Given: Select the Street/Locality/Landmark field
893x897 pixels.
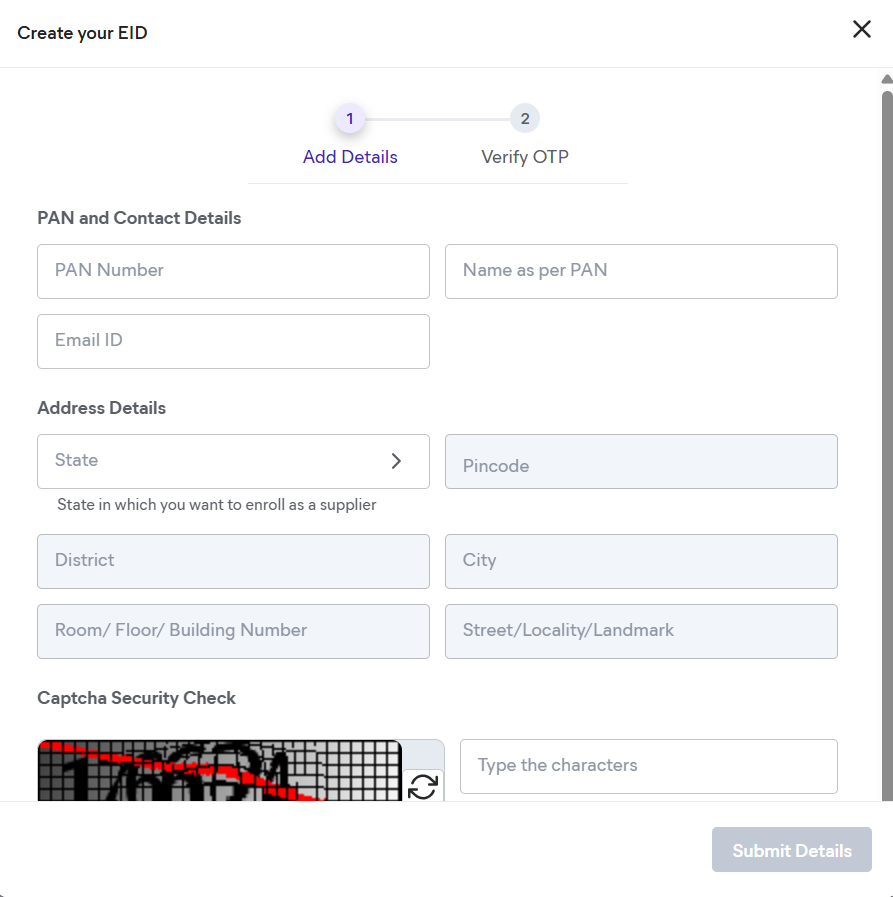Looking at the screenshot, I should click(x=641, y=631).
